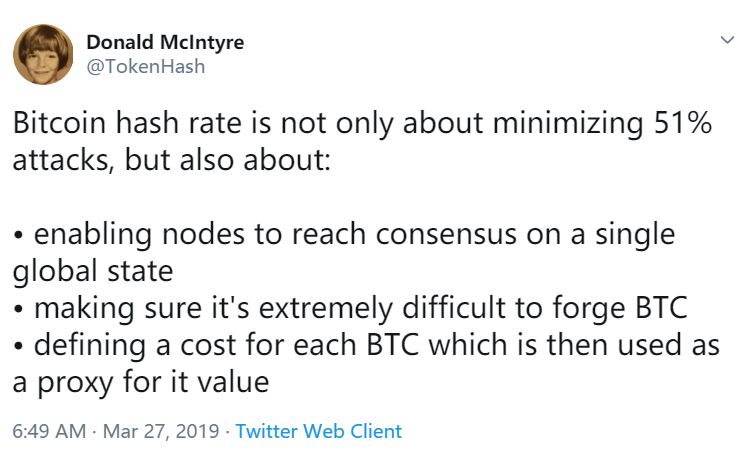Click the bullet dot before 'enabling nodes'
Image resolution: width=749 pixels, height=461 pixels.
click(18, 236)
